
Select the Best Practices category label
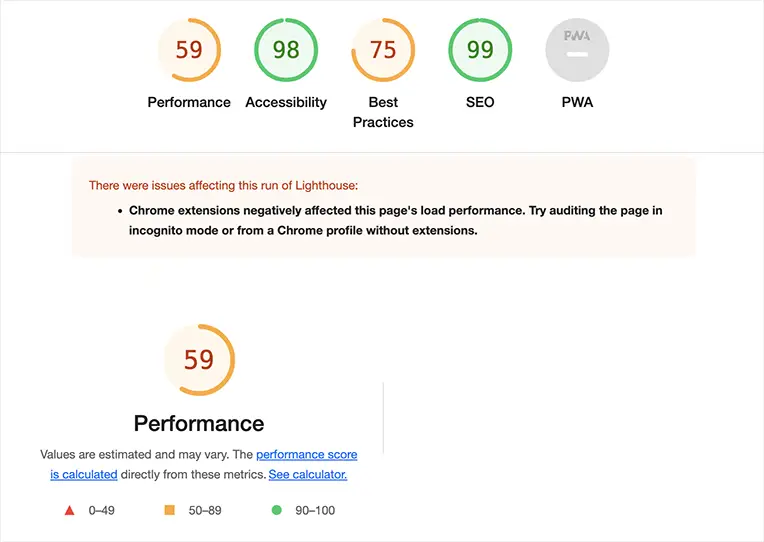(x=383, y=112)
